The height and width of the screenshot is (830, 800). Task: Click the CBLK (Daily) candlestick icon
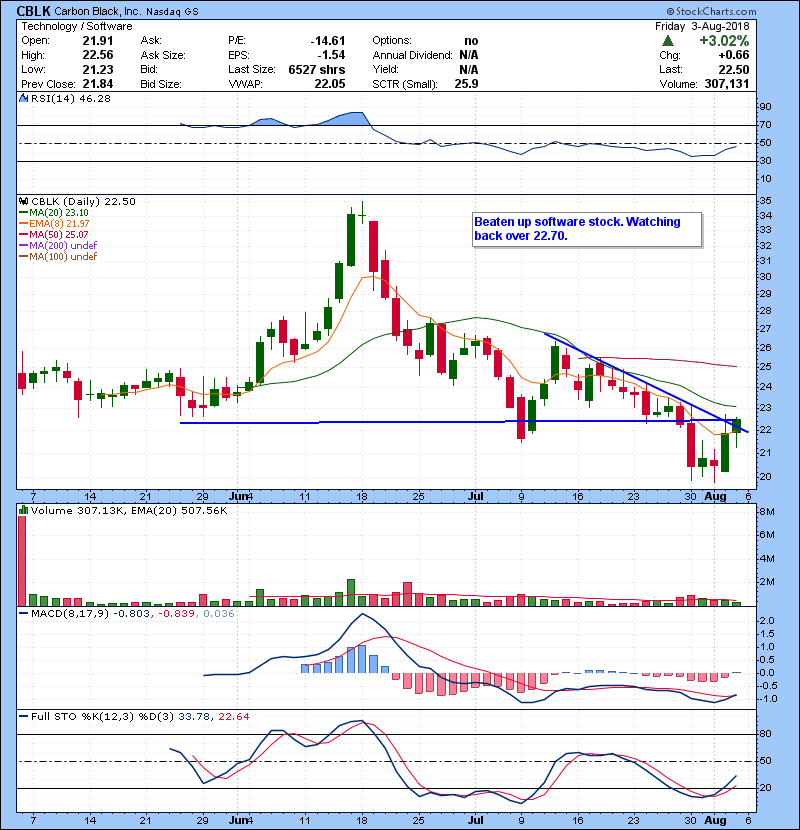tap(23, 202)
